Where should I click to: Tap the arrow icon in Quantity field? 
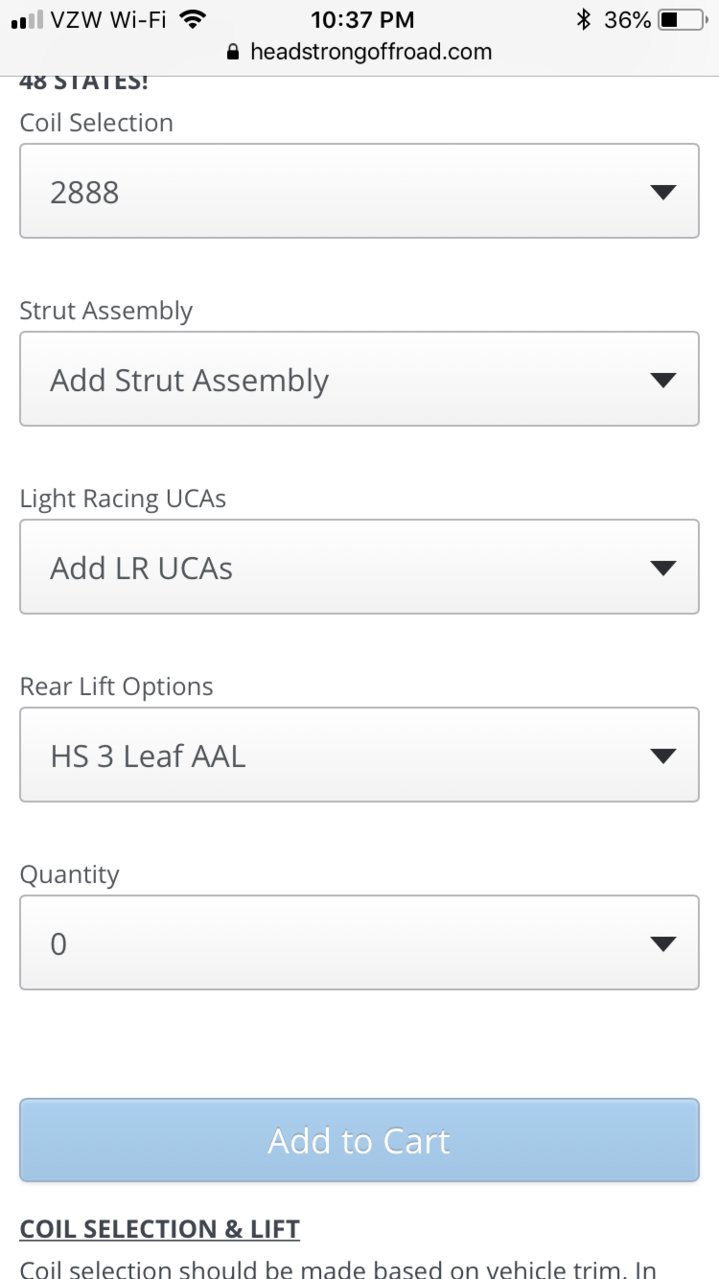pos(662,944)
